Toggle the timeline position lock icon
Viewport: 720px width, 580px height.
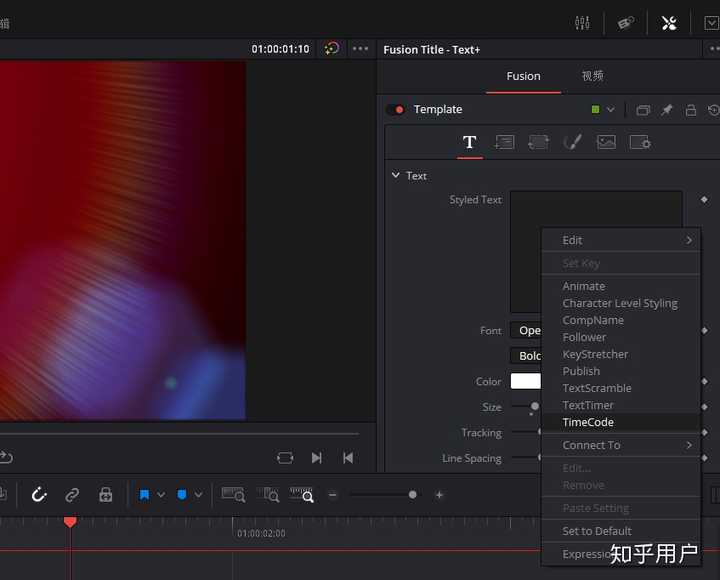(x=105, y=494)
